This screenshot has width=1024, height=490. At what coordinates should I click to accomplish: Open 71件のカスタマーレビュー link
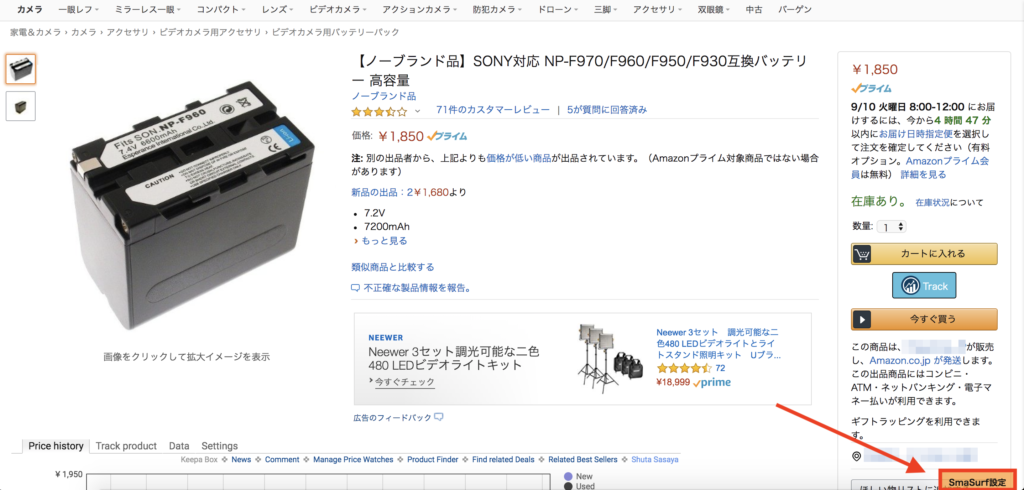coord(492,110)
